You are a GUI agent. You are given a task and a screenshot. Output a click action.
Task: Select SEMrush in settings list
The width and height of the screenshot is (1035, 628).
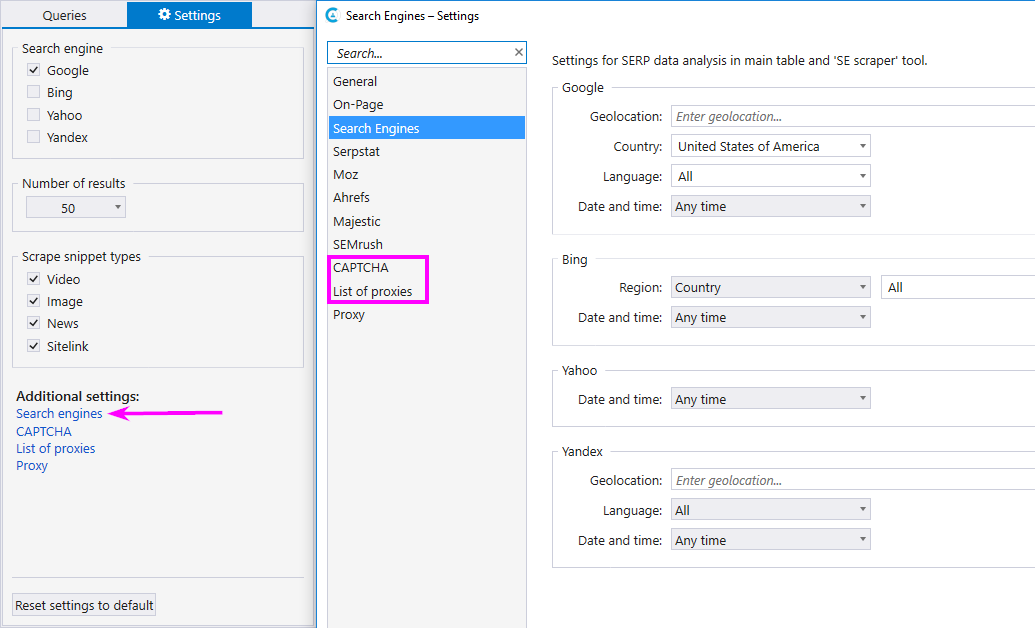pos(427,244)
